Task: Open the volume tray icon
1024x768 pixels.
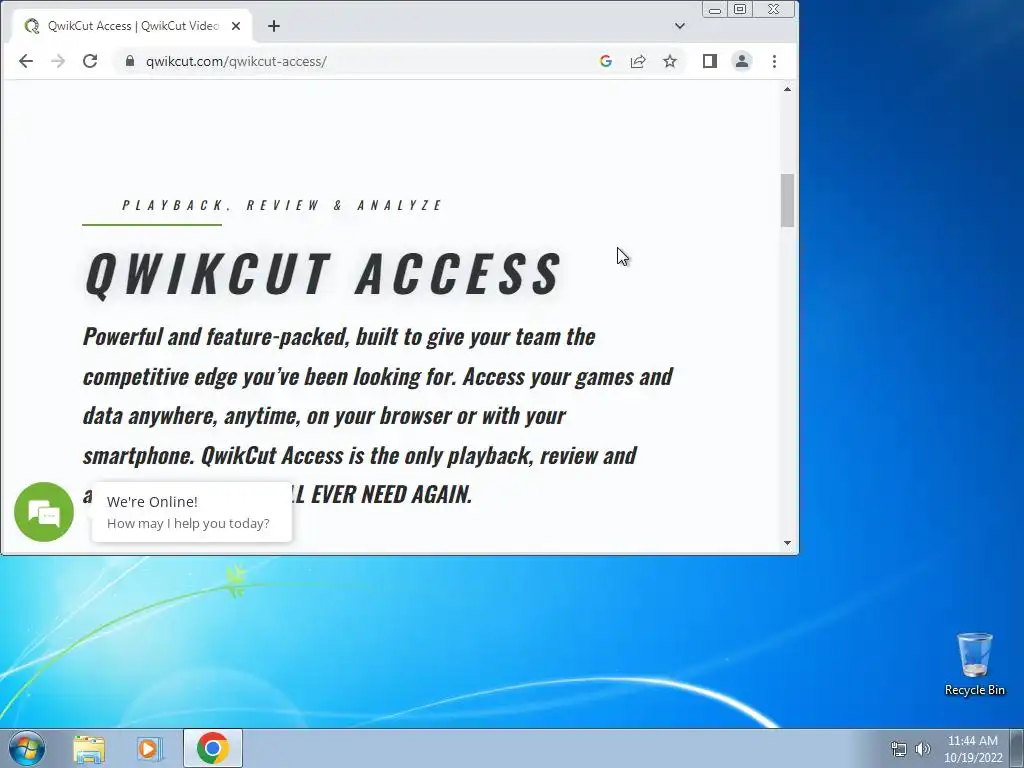Action: pos(923,749)
